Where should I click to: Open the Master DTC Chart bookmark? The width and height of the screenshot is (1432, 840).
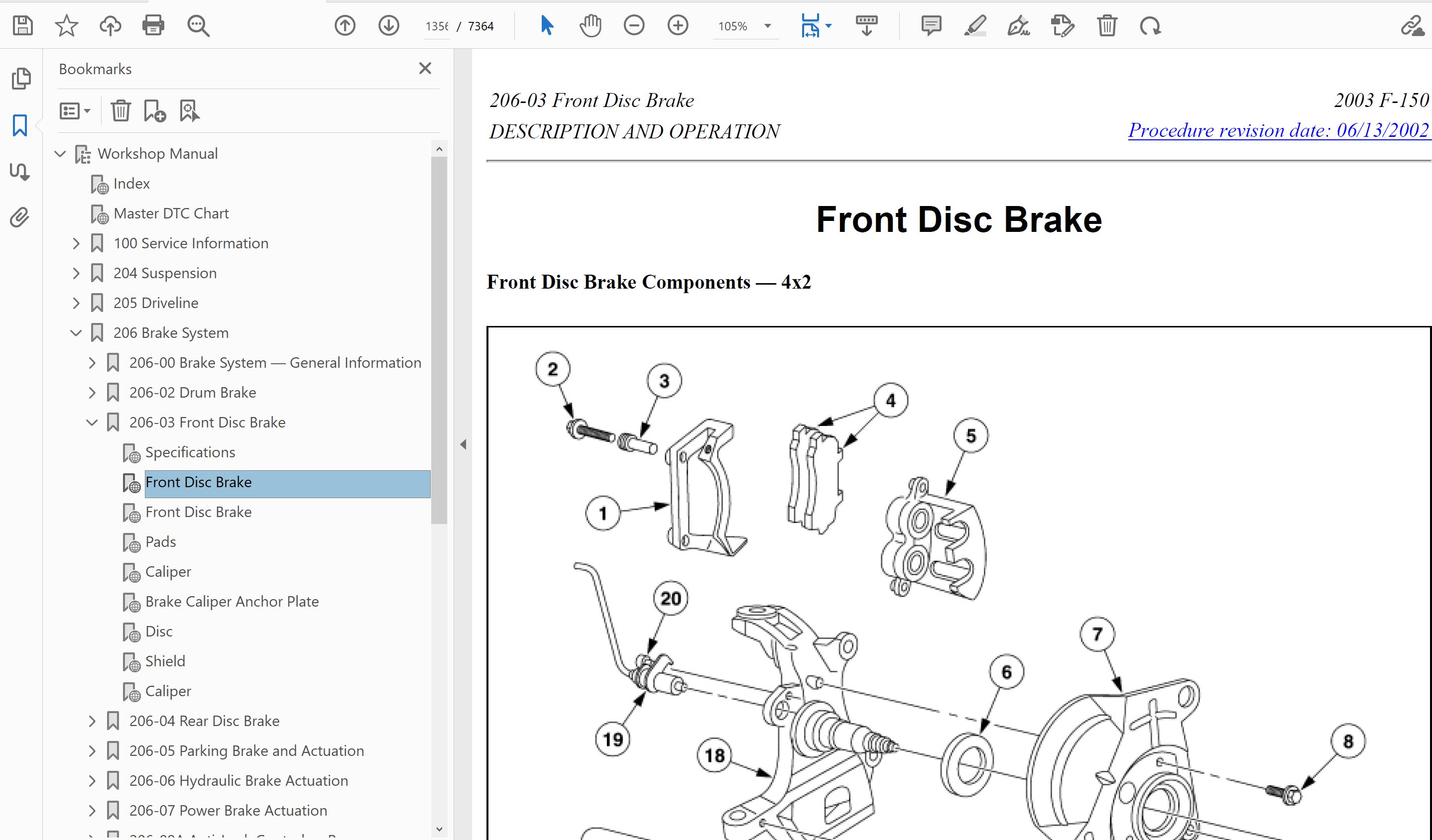[x=171, y=213]
